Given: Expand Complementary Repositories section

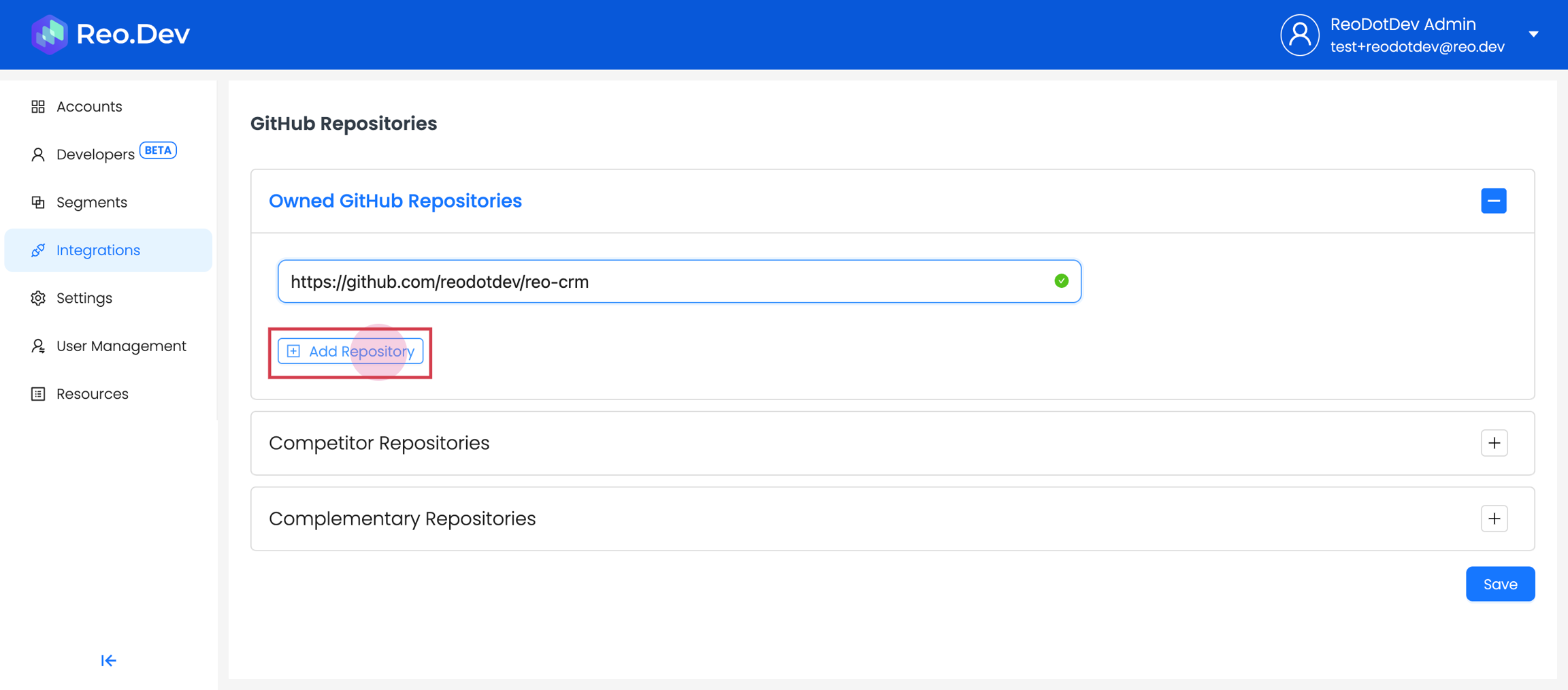Looking at the screenshot, I should pos(1494,519).
